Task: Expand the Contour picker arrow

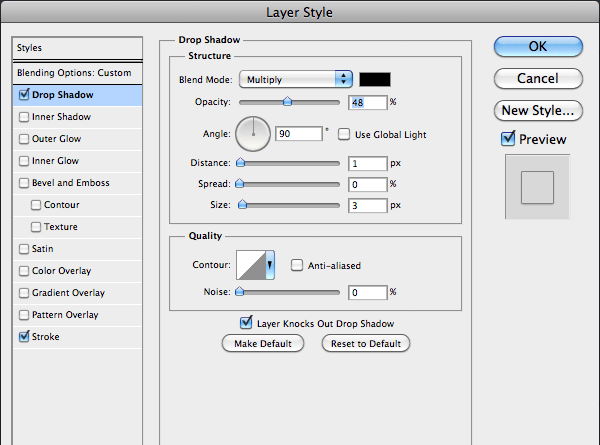Action: (x=270, y=265)
